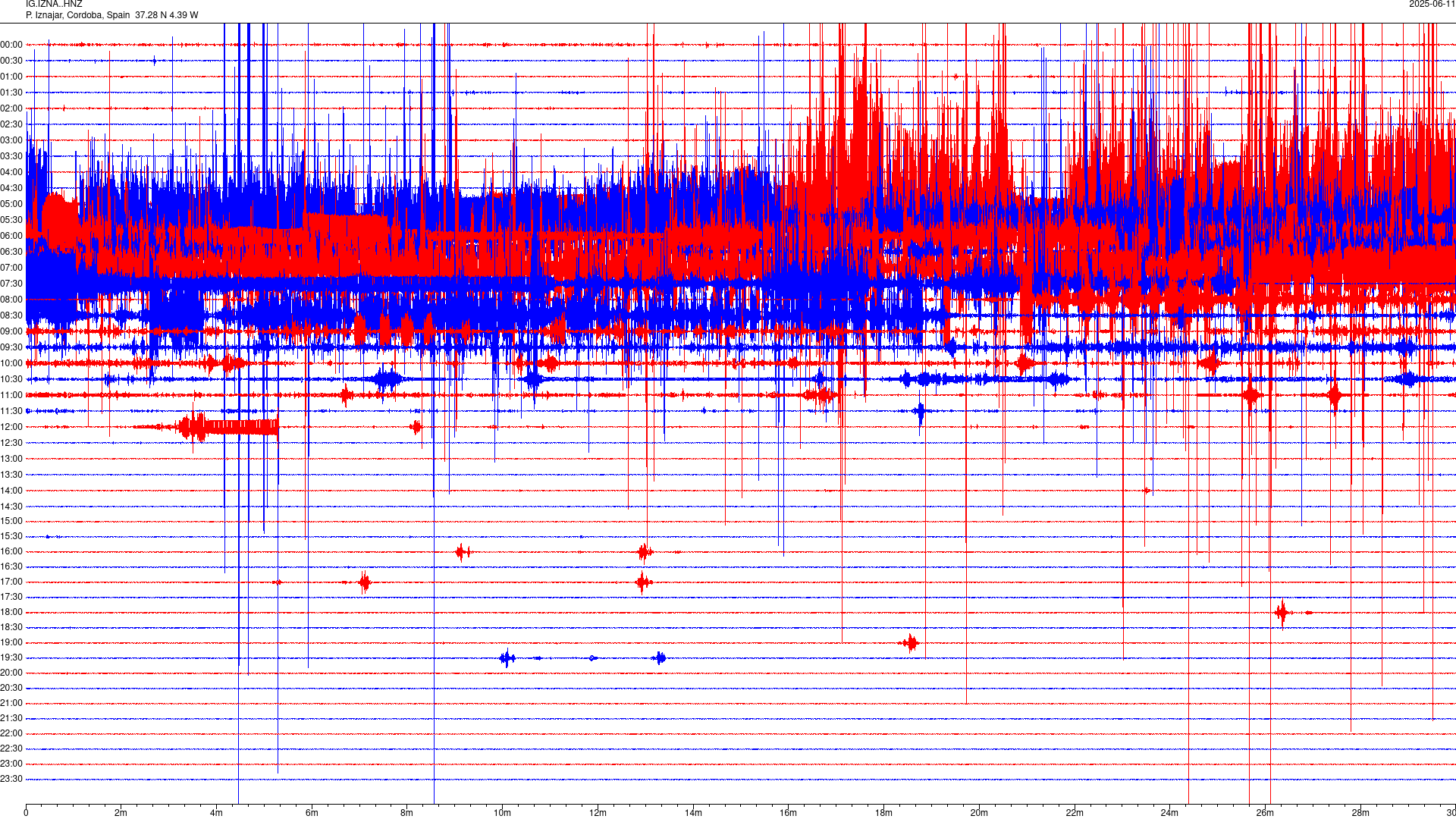
Task: Click the long red event burst on 12:00 trace
Action: click(x=227, y=427)
